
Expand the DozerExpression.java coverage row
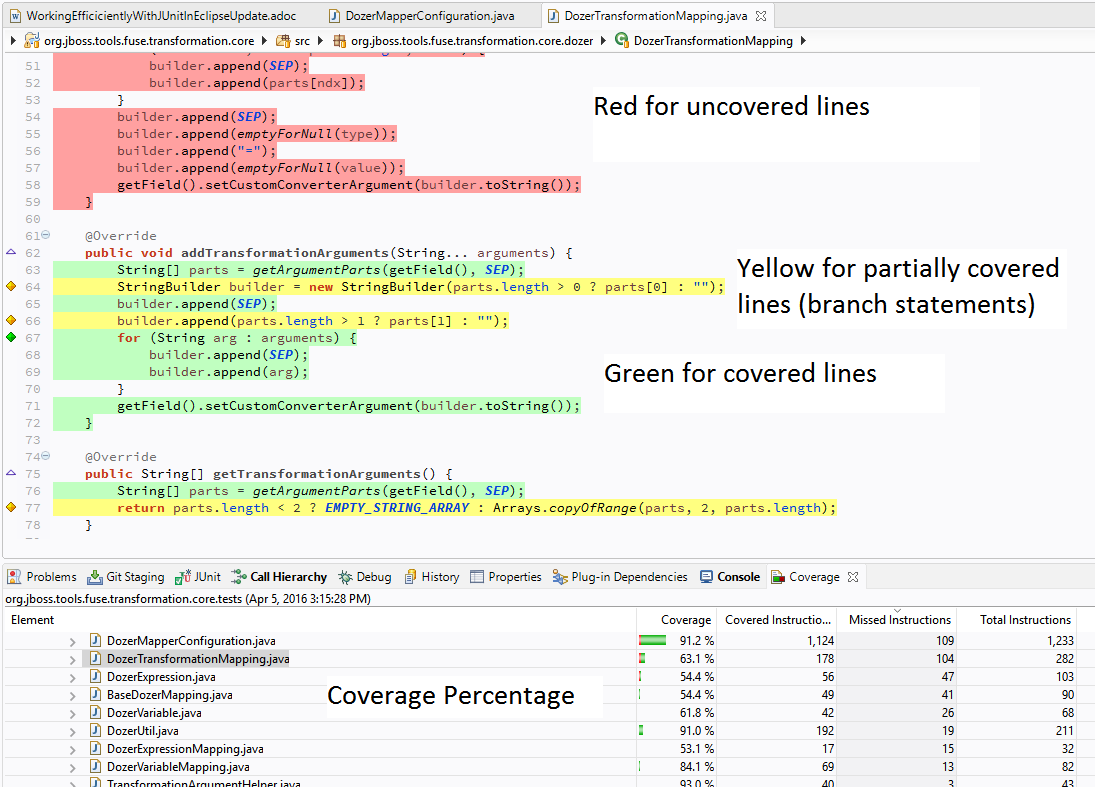[73, 677]
